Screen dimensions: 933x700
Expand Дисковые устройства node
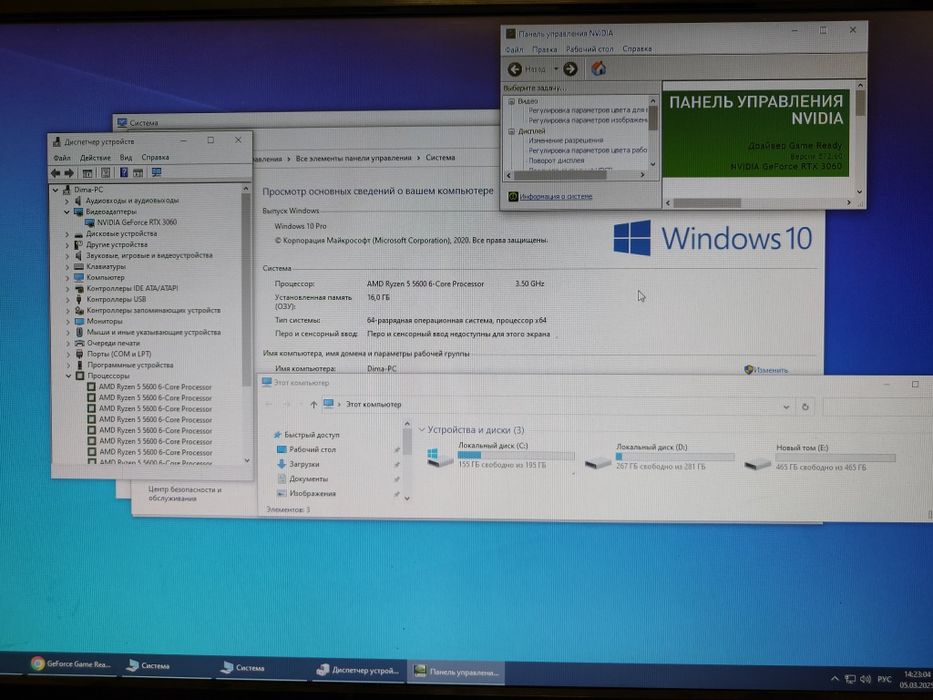[67, 234]
